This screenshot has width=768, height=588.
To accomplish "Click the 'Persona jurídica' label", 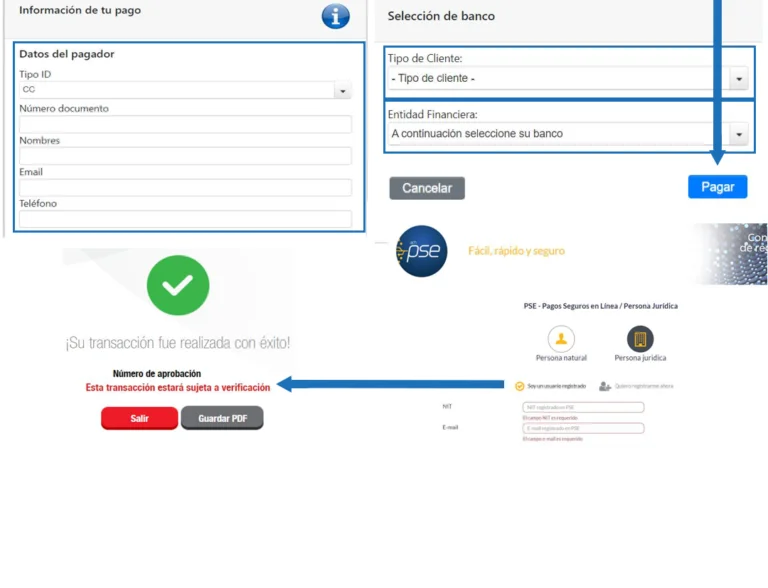I will coord(640,358).
